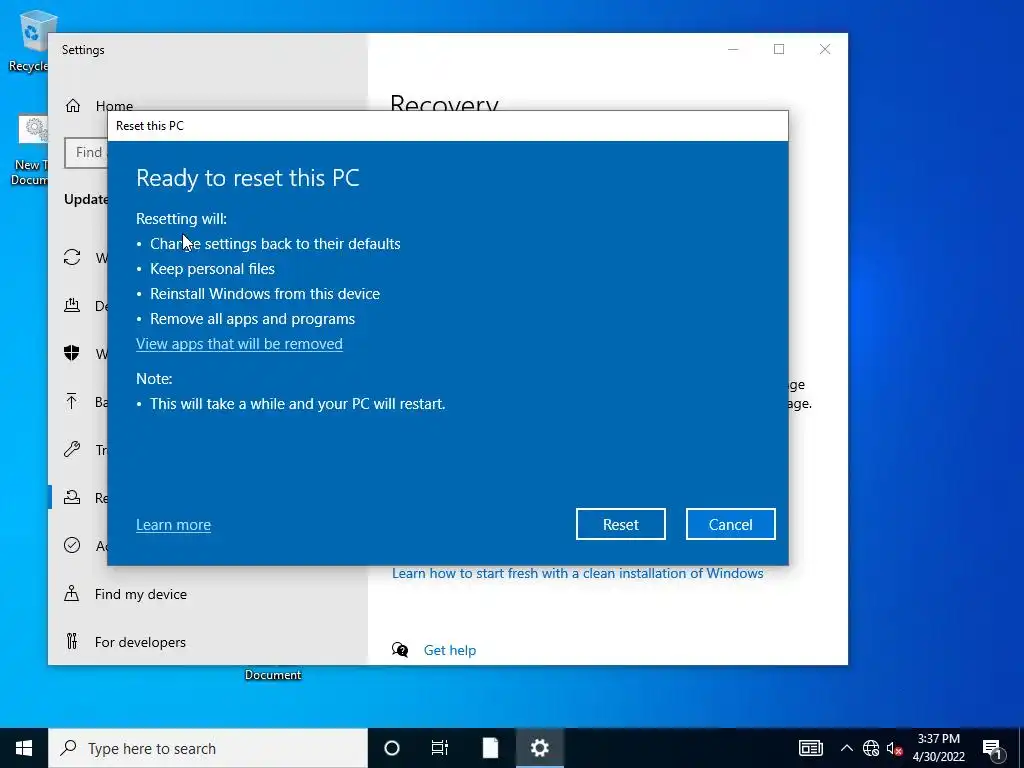This screenshot has height=768, width=1024.
Task: Open Cortana from the taskbar
Action: [392, 748]
